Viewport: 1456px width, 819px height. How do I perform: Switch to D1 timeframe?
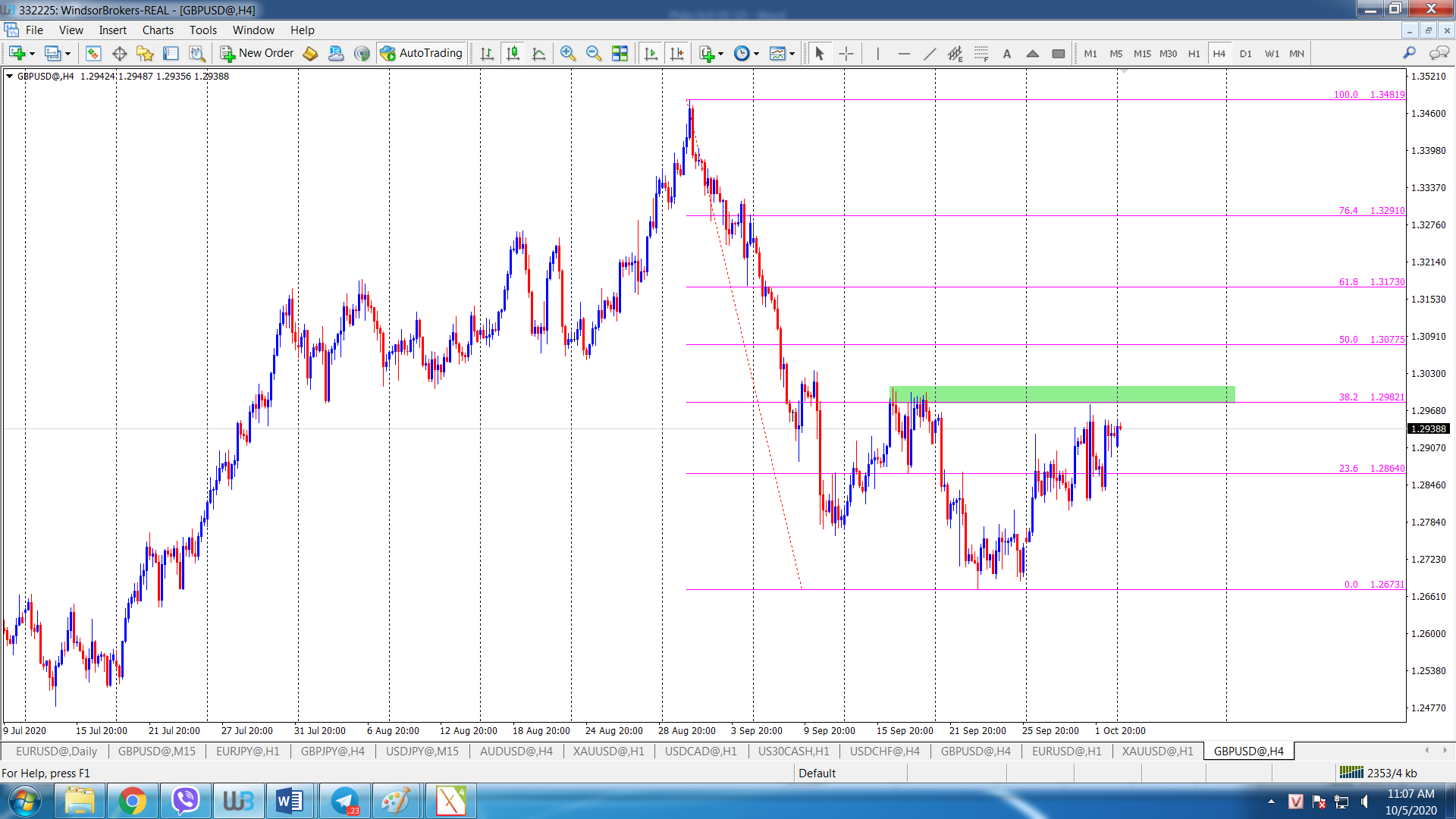1245,53
